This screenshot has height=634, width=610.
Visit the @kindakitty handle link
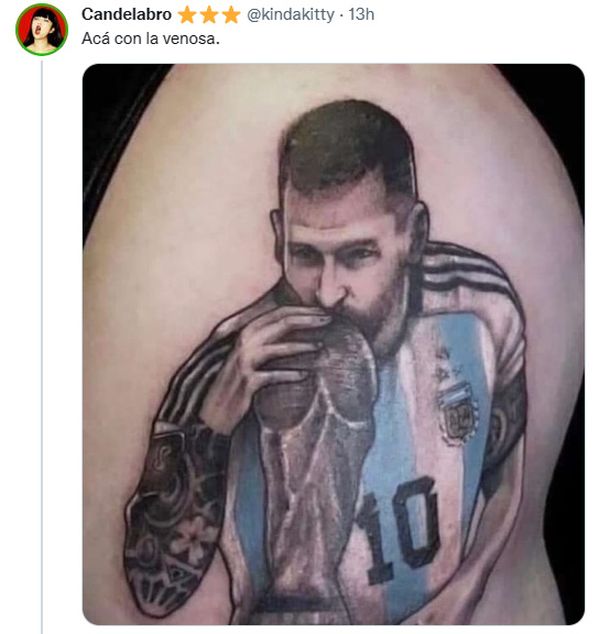[x=290, y=15]
